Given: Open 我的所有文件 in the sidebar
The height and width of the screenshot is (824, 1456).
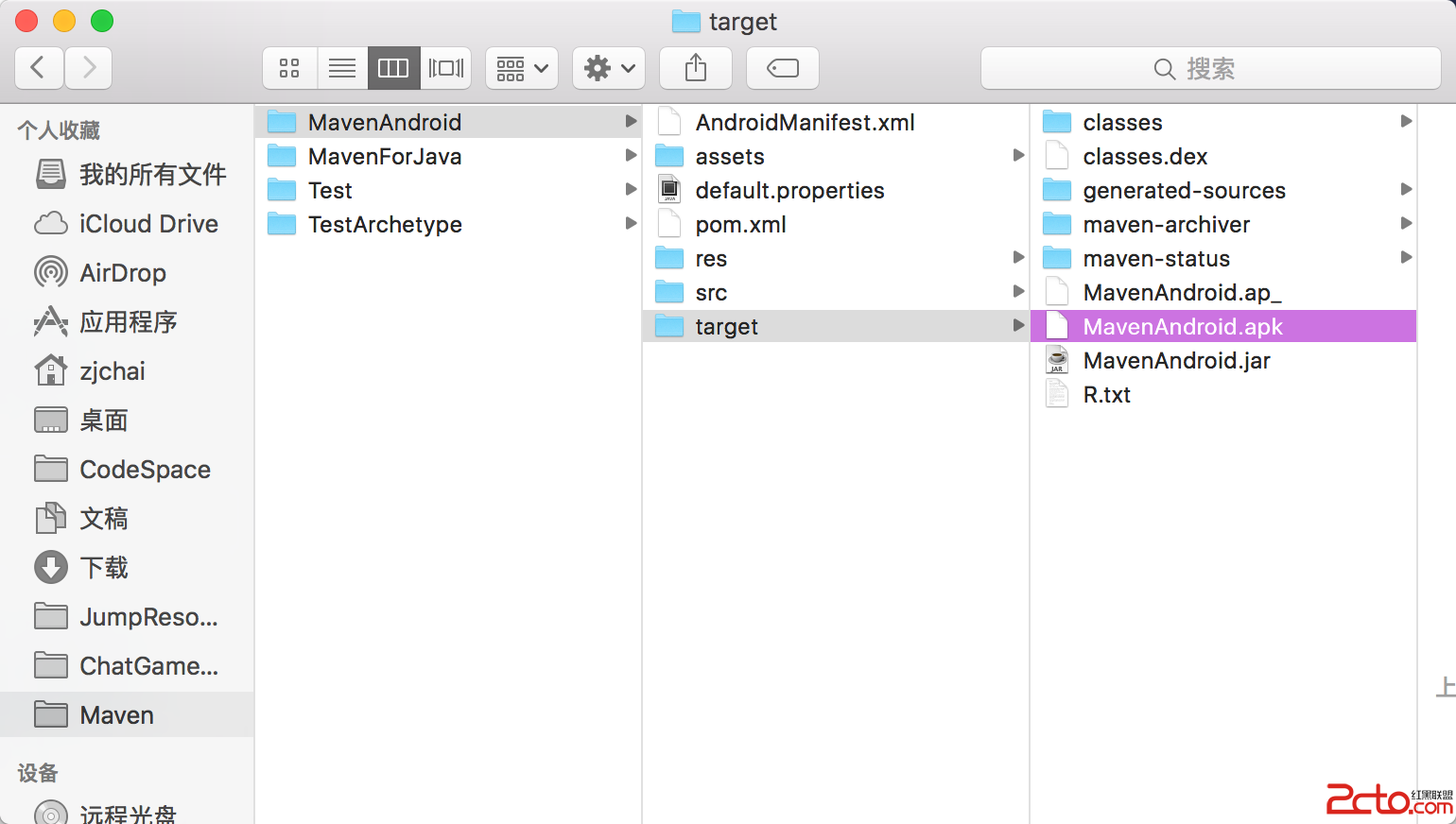Looking at the screenshot, I should click(x=127, y=174).
